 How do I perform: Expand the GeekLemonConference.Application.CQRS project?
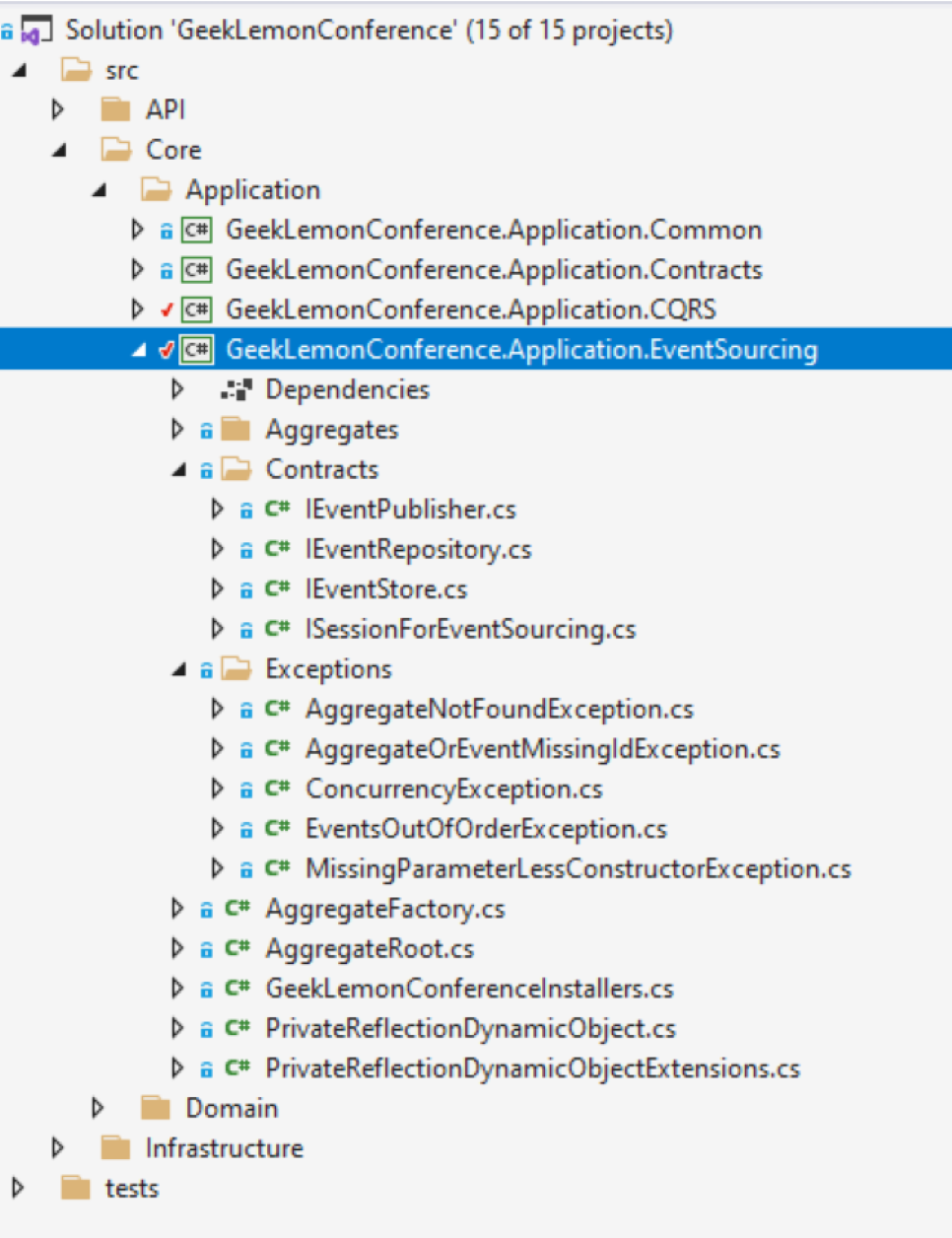137,309
